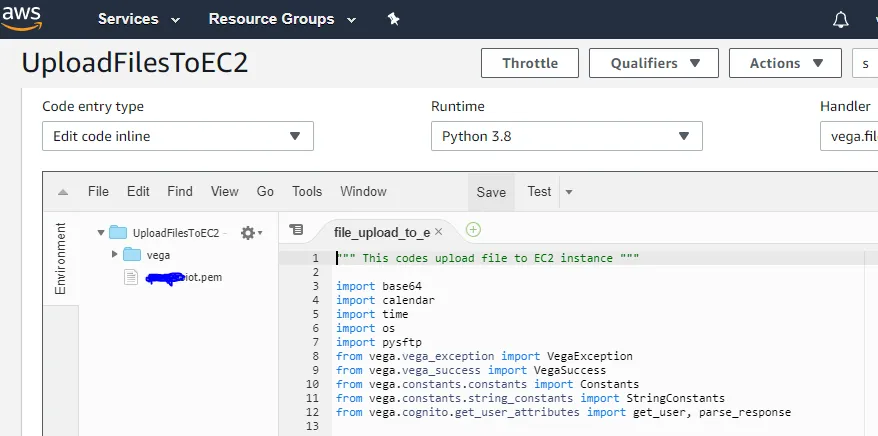Open the File menu
The height and width of the screenshot is (436, 878).
pos(98,192)
